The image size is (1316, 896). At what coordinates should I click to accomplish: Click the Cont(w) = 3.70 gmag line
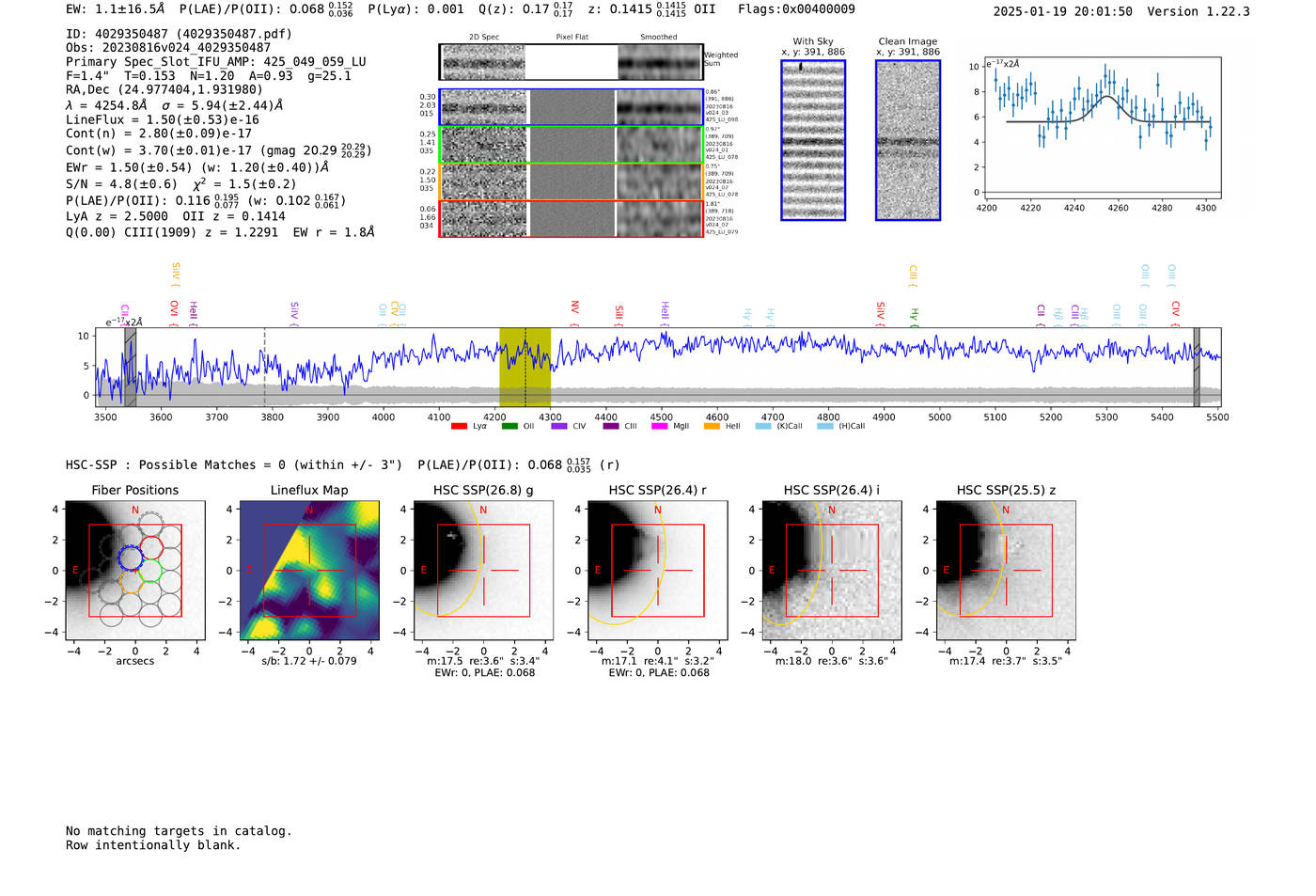218,150
